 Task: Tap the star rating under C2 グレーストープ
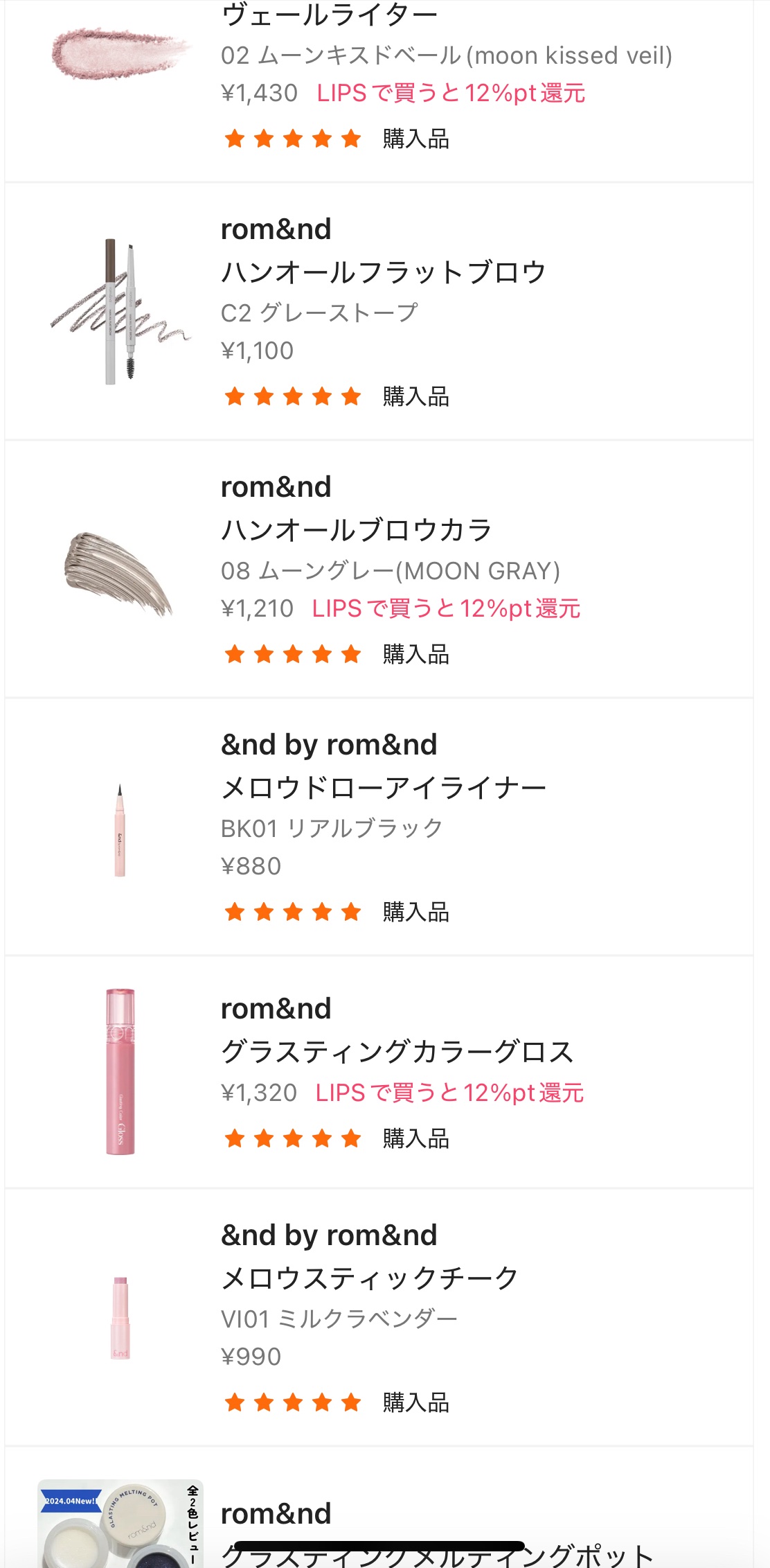(x=292, y=396)
